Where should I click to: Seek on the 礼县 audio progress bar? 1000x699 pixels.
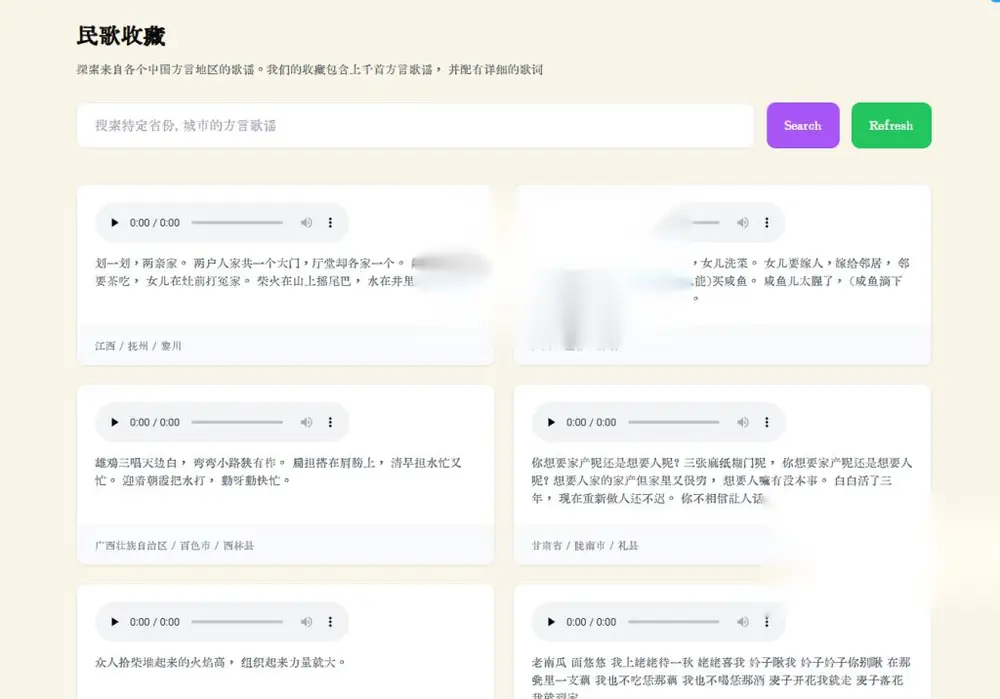[673, 422]
